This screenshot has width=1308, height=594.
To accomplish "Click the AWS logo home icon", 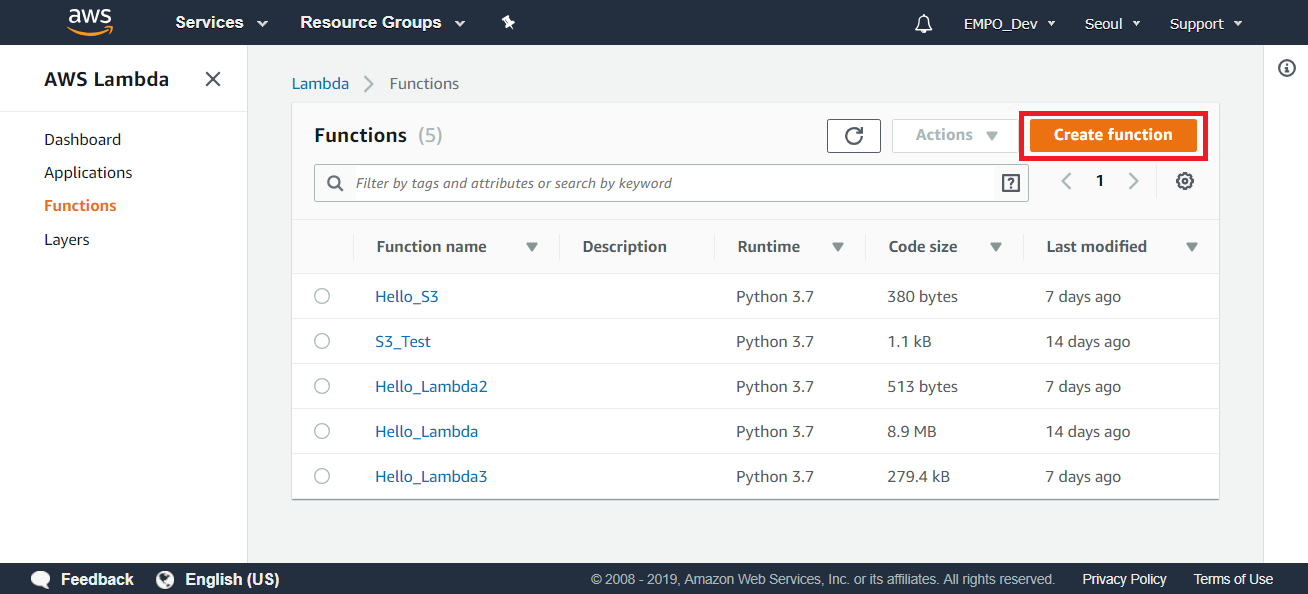I will click(89, 22).
